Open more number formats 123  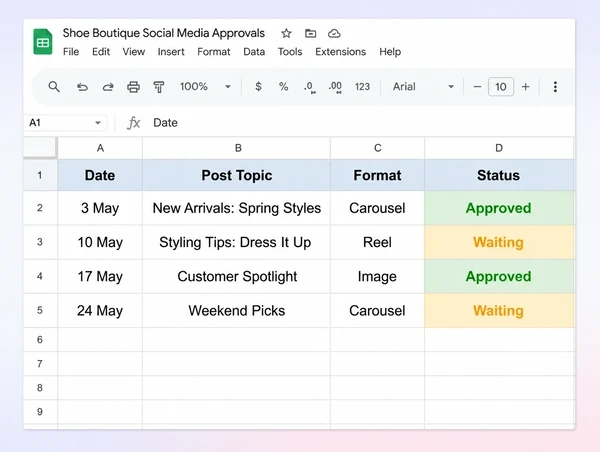pyautogui.click(x=362, y=87)
